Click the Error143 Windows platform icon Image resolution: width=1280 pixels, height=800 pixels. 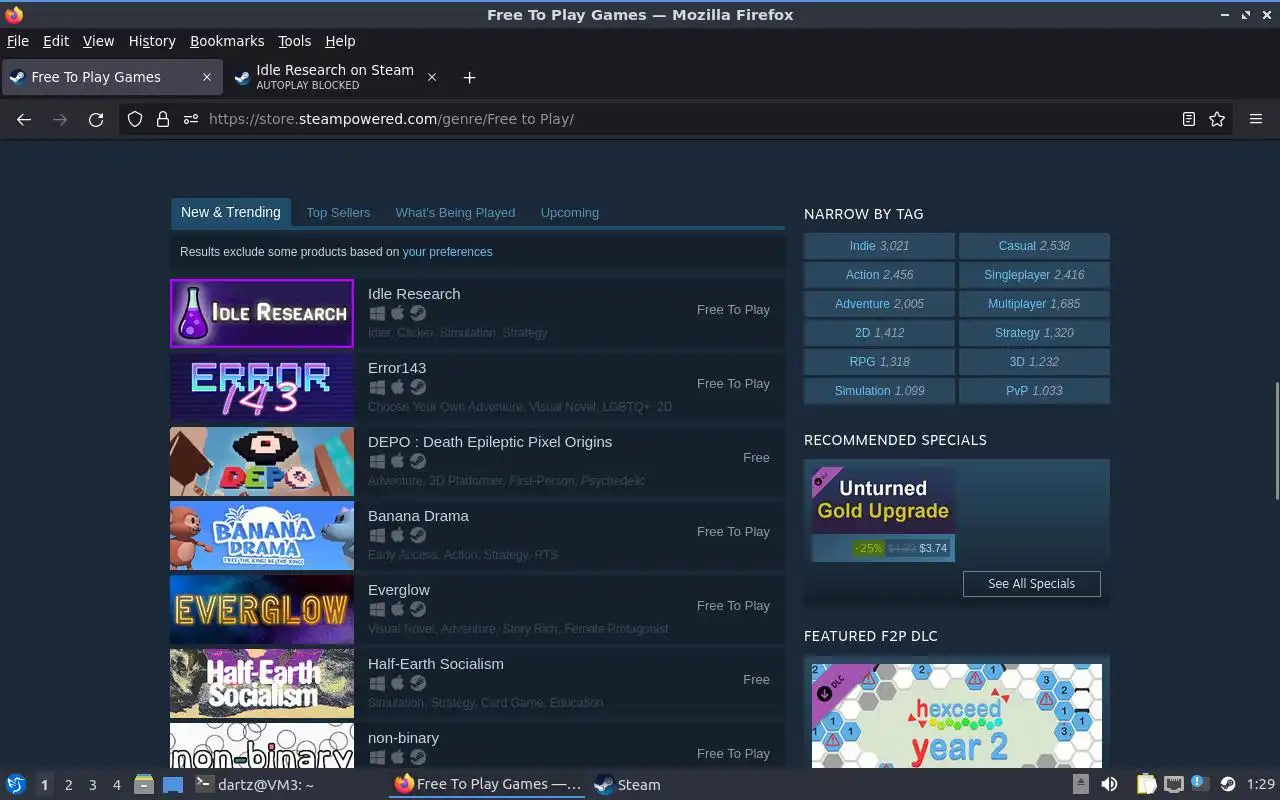tap(377, 387)
